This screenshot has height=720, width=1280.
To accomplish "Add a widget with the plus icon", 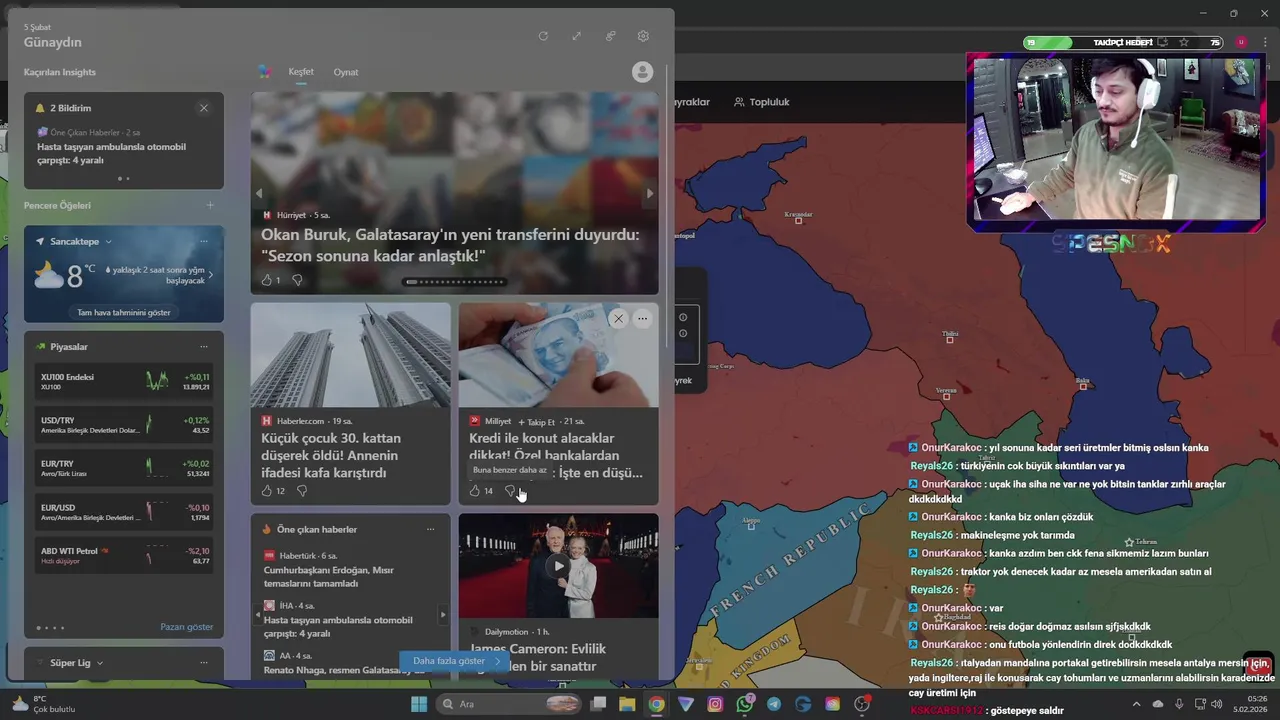I will coord(210,205).
